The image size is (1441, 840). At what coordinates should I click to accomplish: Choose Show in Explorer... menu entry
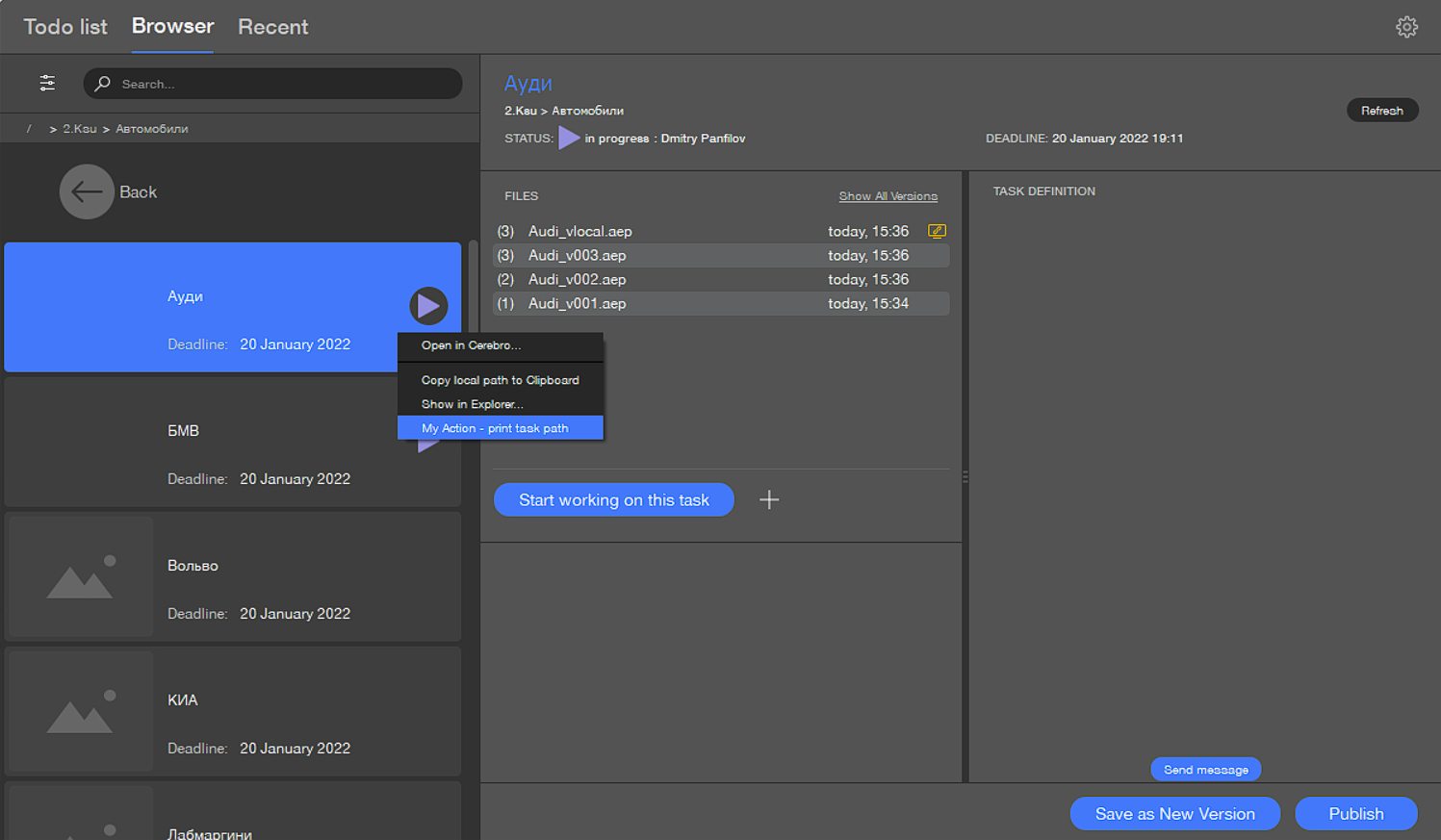[x=501, y=404]
